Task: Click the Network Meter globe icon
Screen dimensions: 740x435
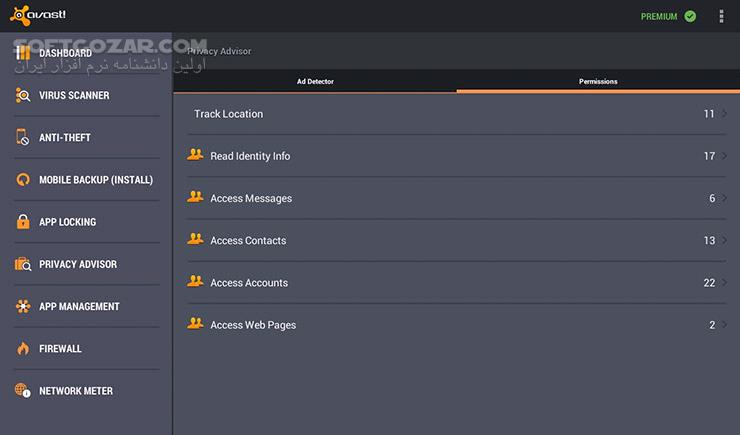Action: (x=23, y=390)
